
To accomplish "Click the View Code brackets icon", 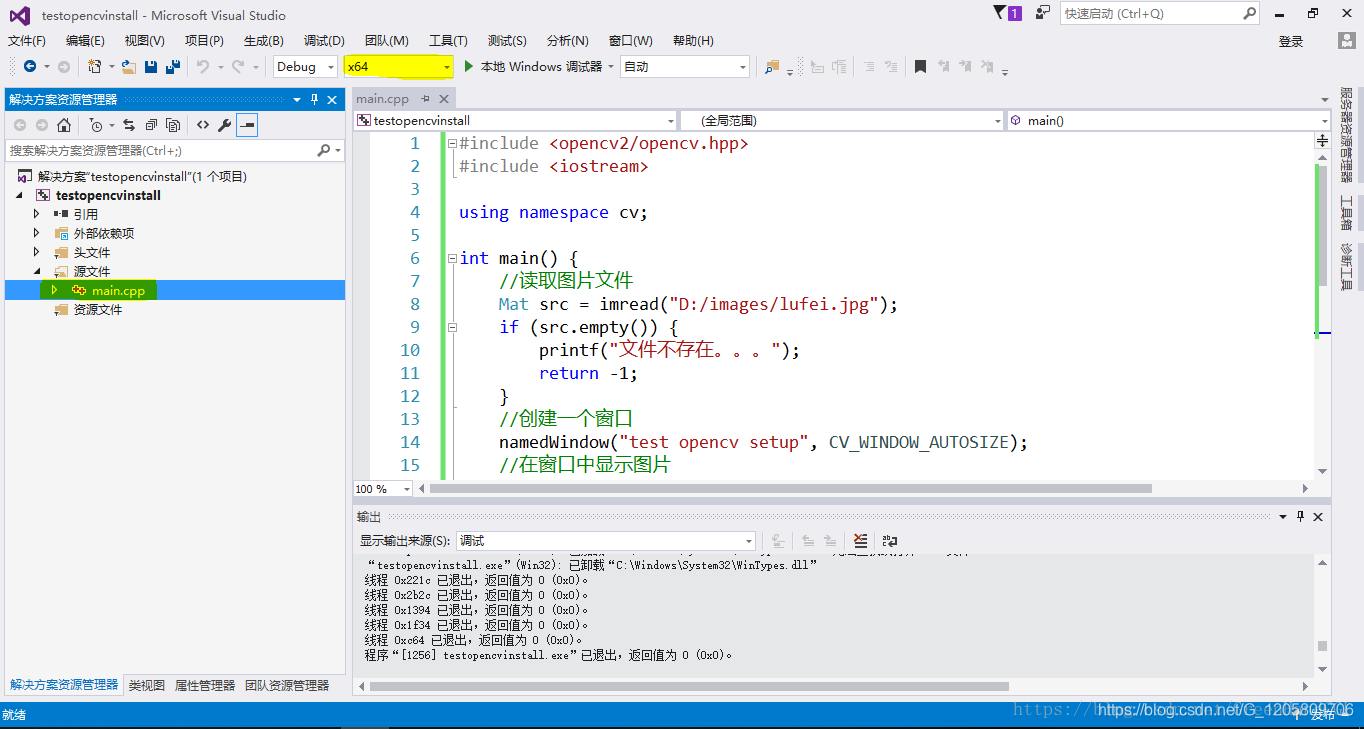I will (x=203, y=125).
